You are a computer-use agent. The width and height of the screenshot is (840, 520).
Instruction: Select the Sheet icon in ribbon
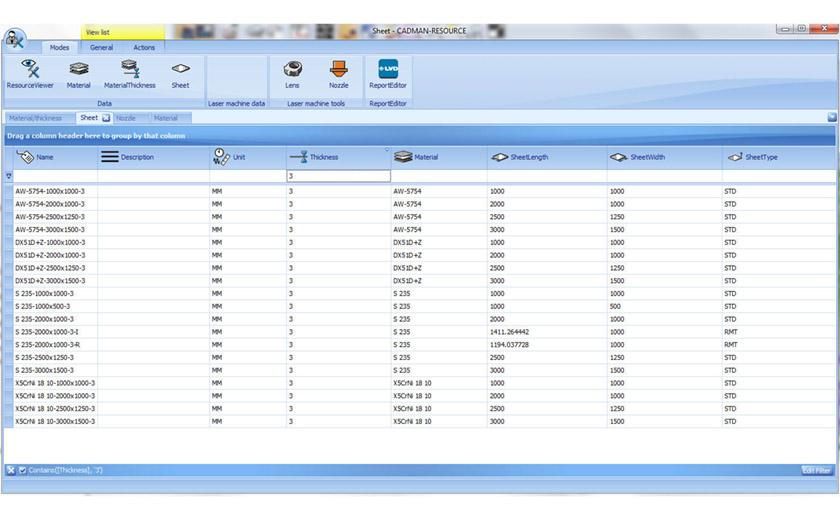coord(181,73)
